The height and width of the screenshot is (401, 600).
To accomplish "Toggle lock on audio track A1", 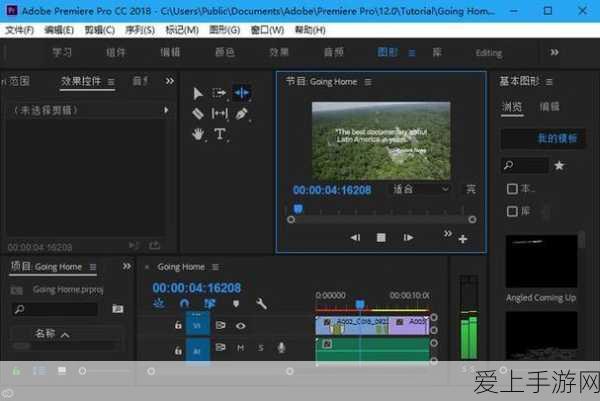I will tap(178, 350).
